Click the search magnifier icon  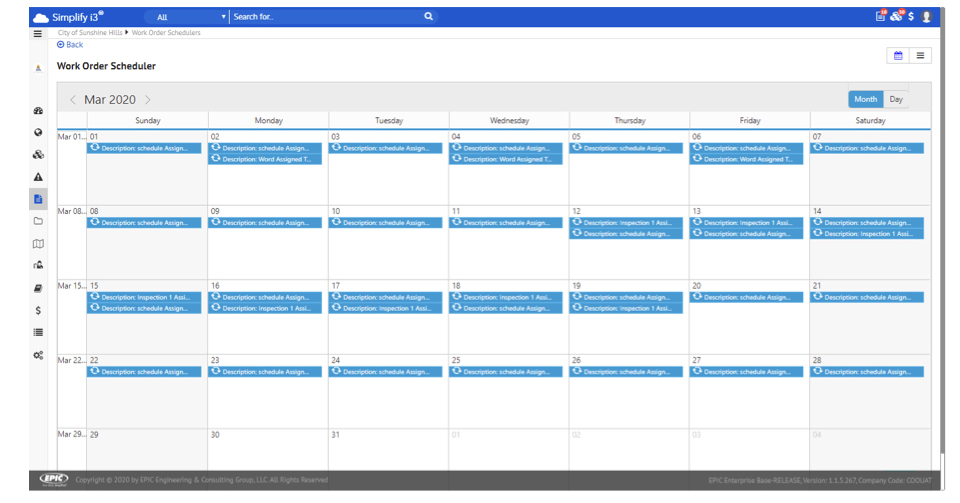pyautogui.click(x=428, y=17)
